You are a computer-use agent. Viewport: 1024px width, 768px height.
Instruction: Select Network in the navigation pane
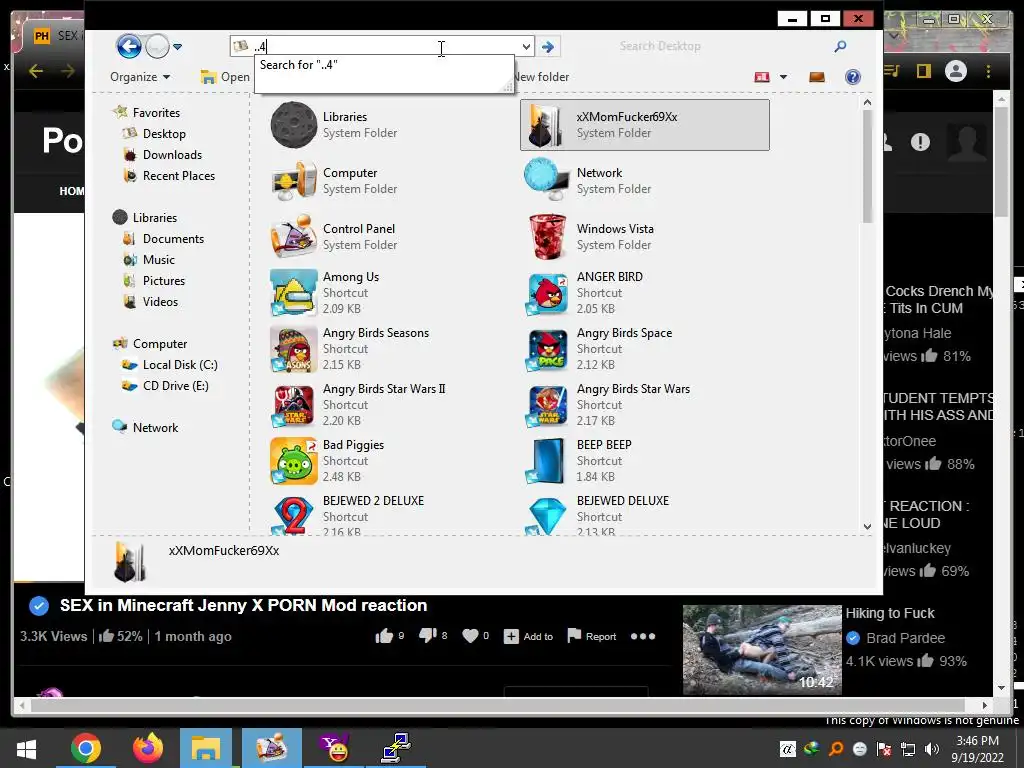(x=155, y=428)
